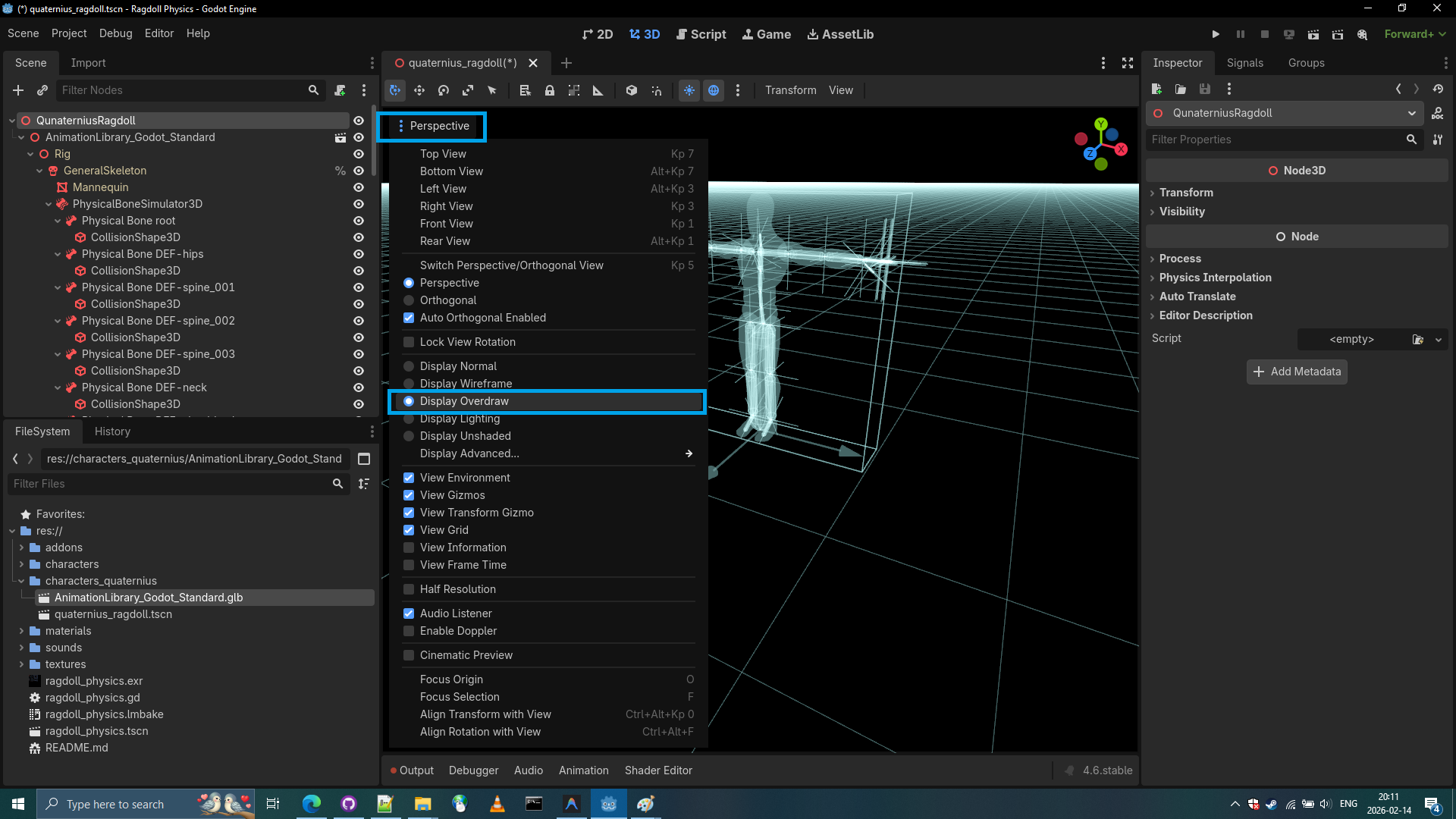Switch to the Signals tab
1456x819 pixels.
click(1244, 63)
